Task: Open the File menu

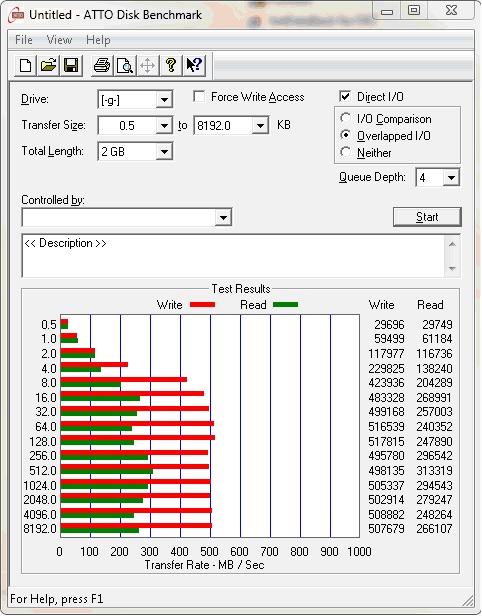Action: (x=24, y=40)
